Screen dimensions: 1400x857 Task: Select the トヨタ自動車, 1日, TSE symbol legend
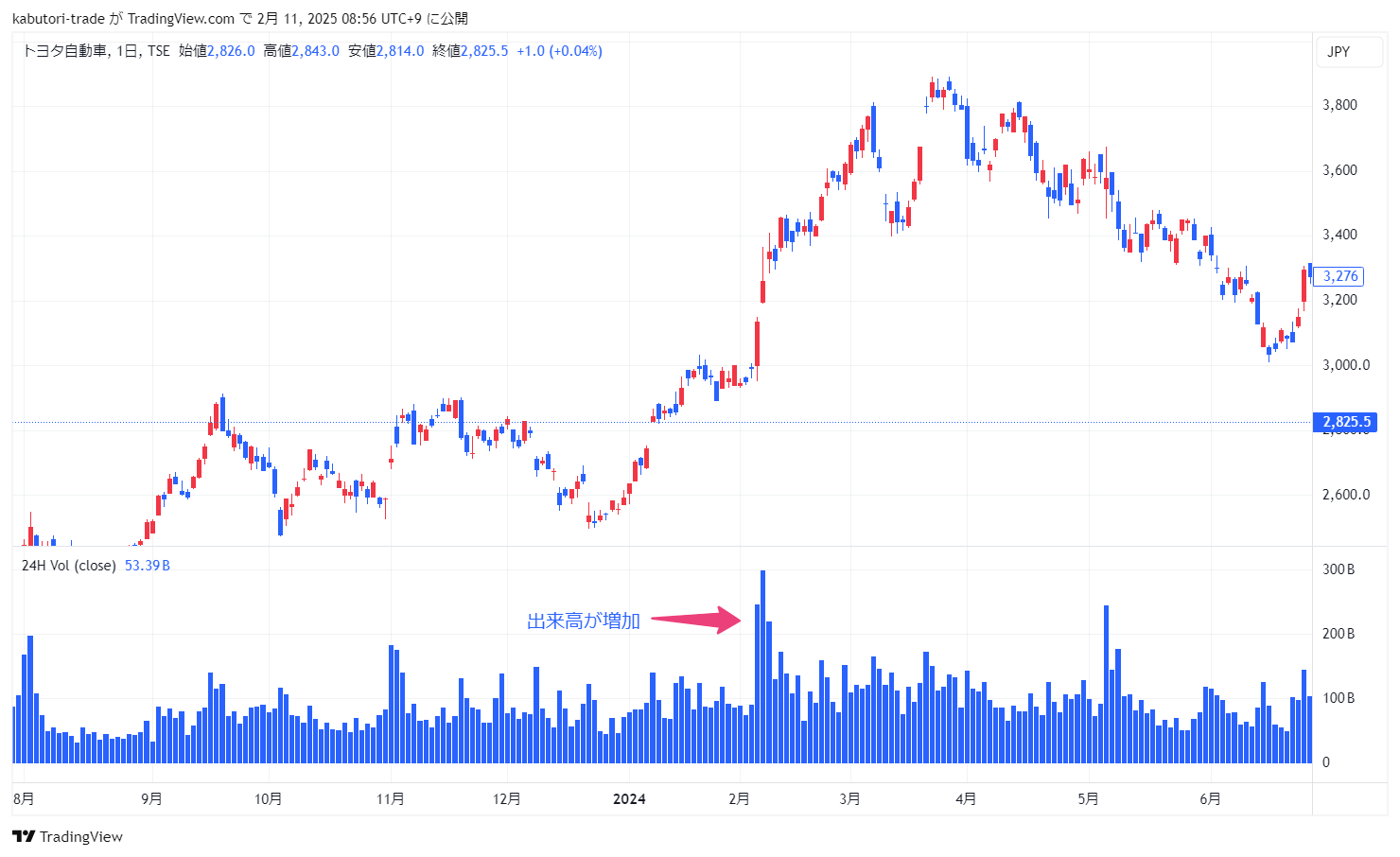coord(96,51)
